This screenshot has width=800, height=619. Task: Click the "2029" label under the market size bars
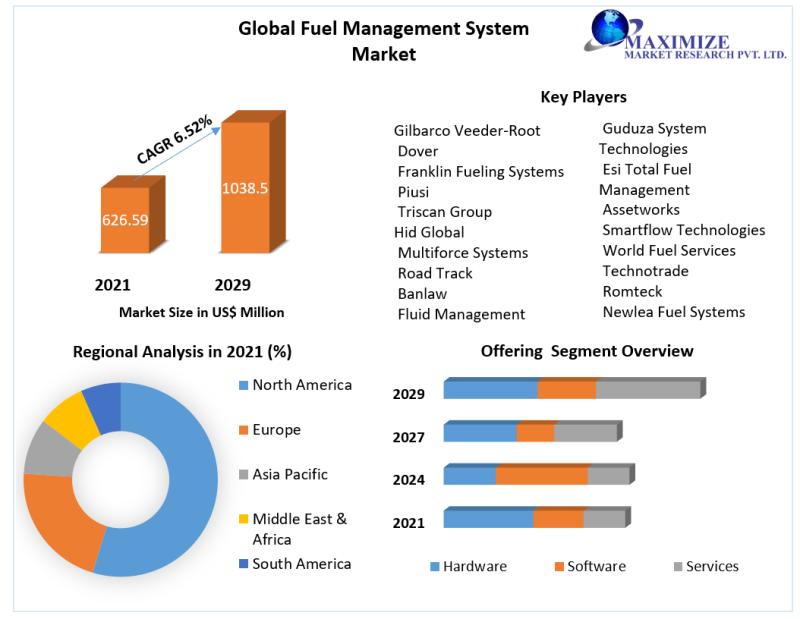[233, 285]
